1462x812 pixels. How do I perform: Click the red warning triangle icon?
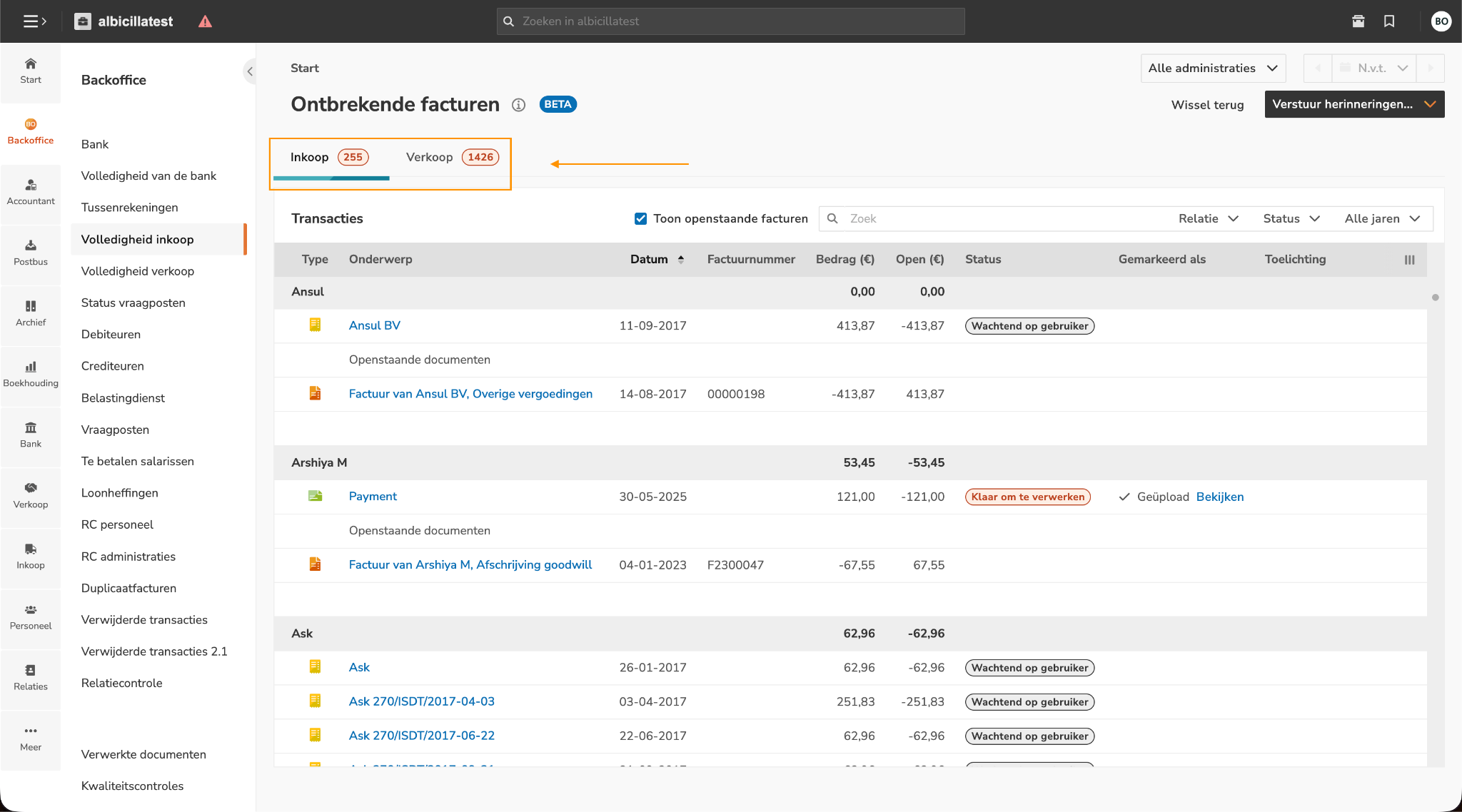(205, 21)
